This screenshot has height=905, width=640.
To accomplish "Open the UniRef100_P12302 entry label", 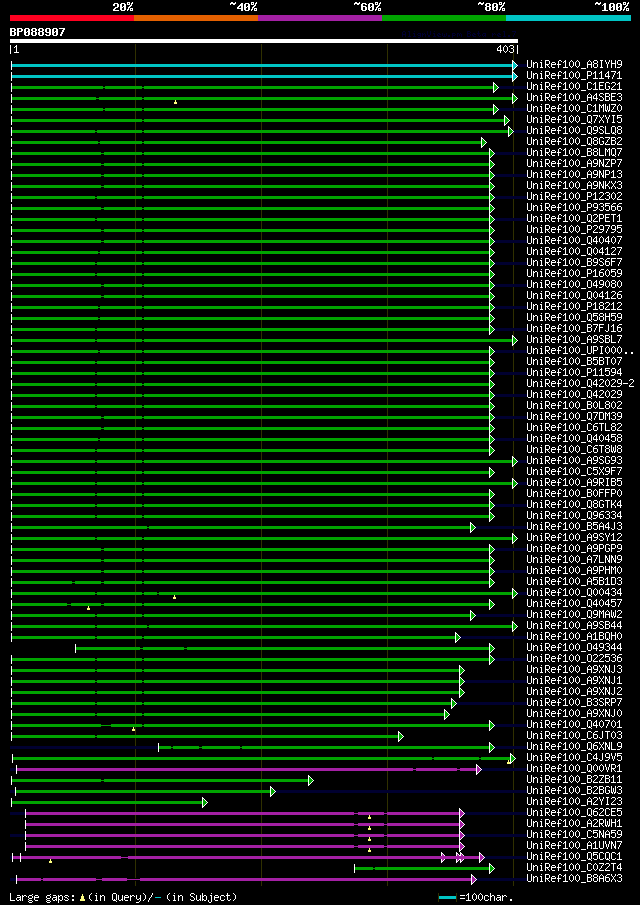I will tap(574, 197).
